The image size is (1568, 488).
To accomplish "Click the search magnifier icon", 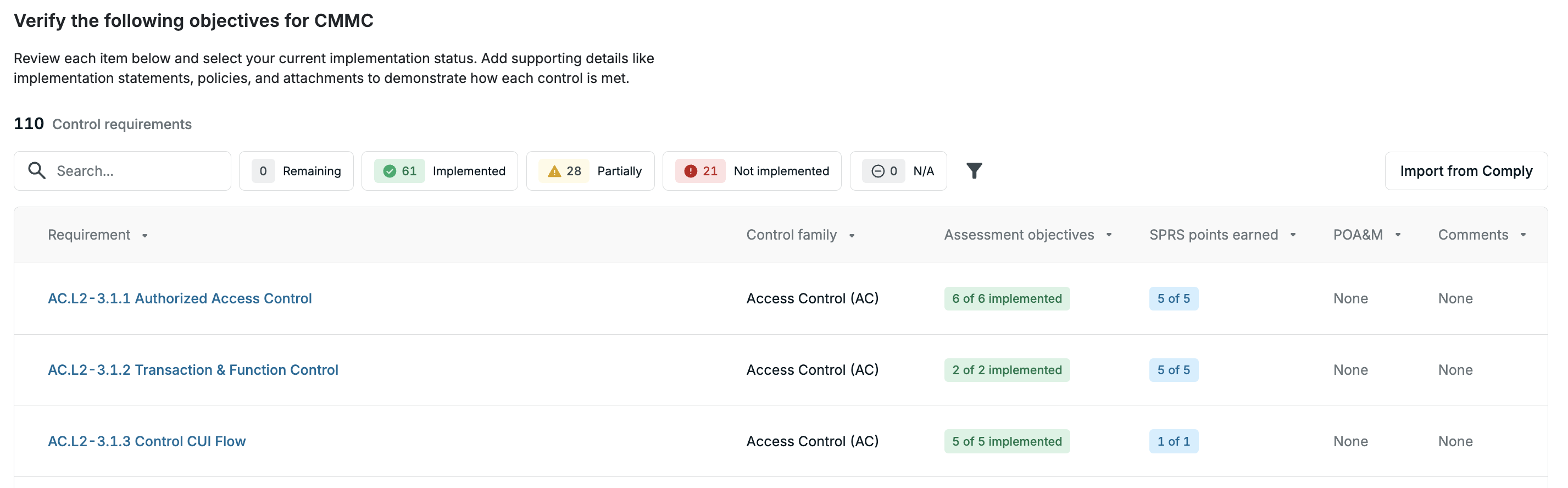I will point(37,171).
